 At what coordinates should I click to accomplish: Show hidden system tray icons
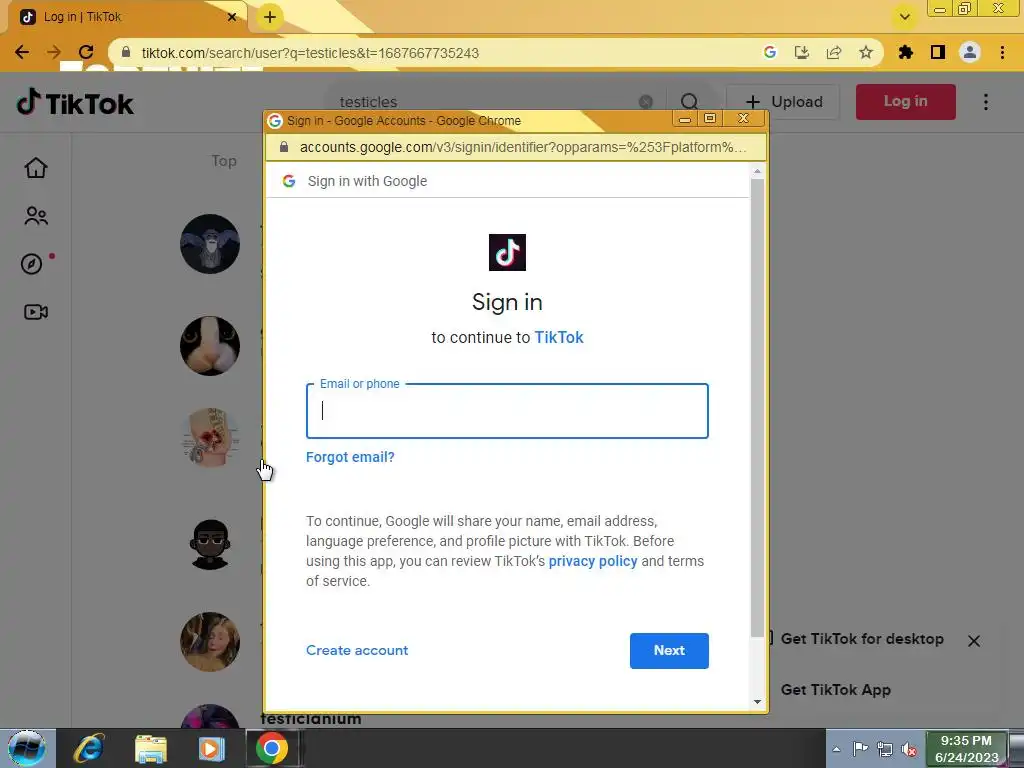pyautogui.click(x=836, y=748)
